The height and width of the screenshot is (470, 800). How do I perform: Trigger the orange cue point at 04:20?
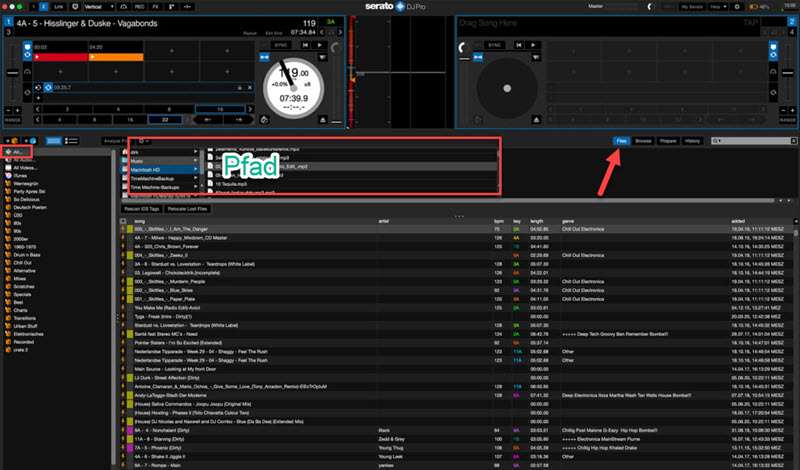(116, 57)
